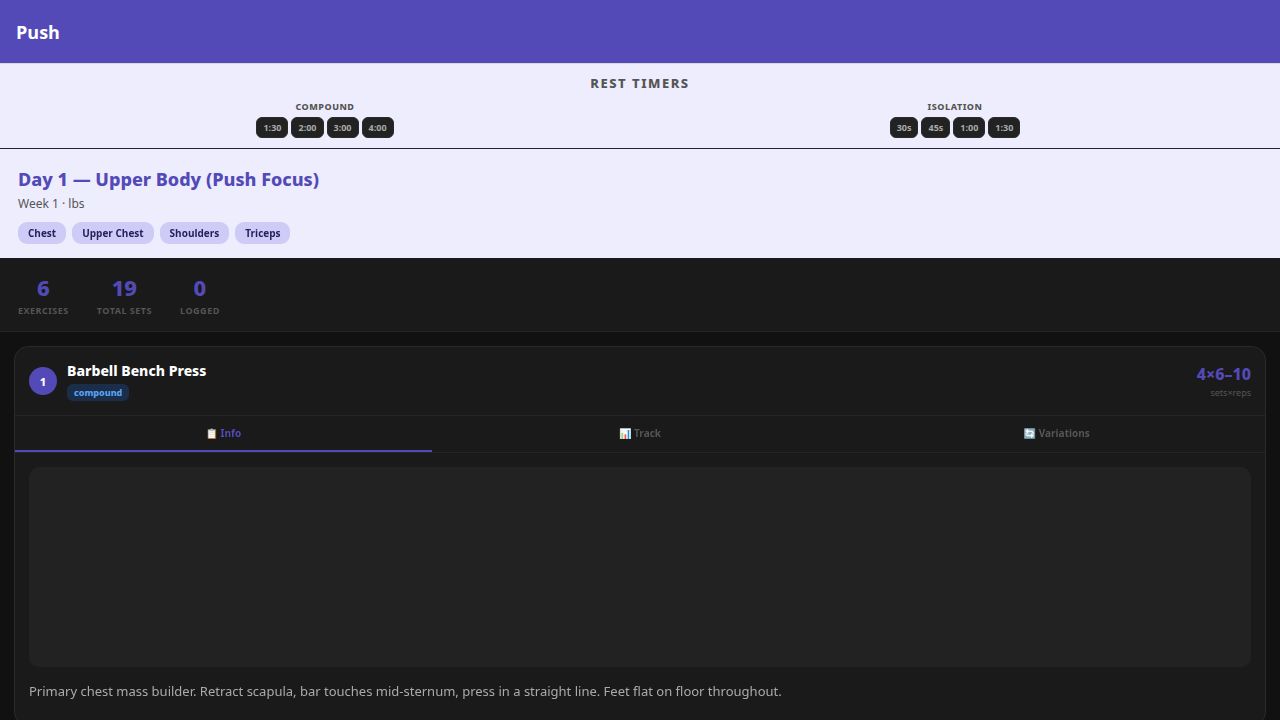Click the exercise demo media placeholder
The width and height of the screenshot is (1280, 720).
pos(640,567)
